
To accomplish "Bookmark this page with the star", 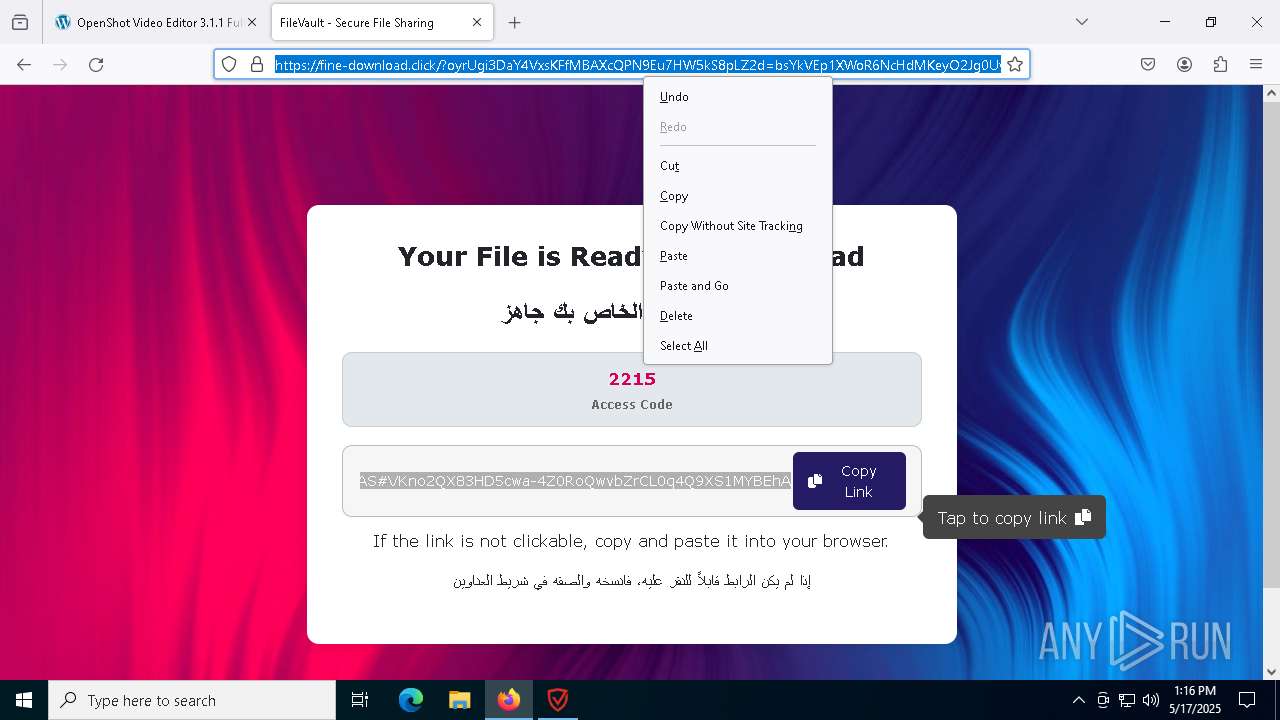I will point(1015,64).
